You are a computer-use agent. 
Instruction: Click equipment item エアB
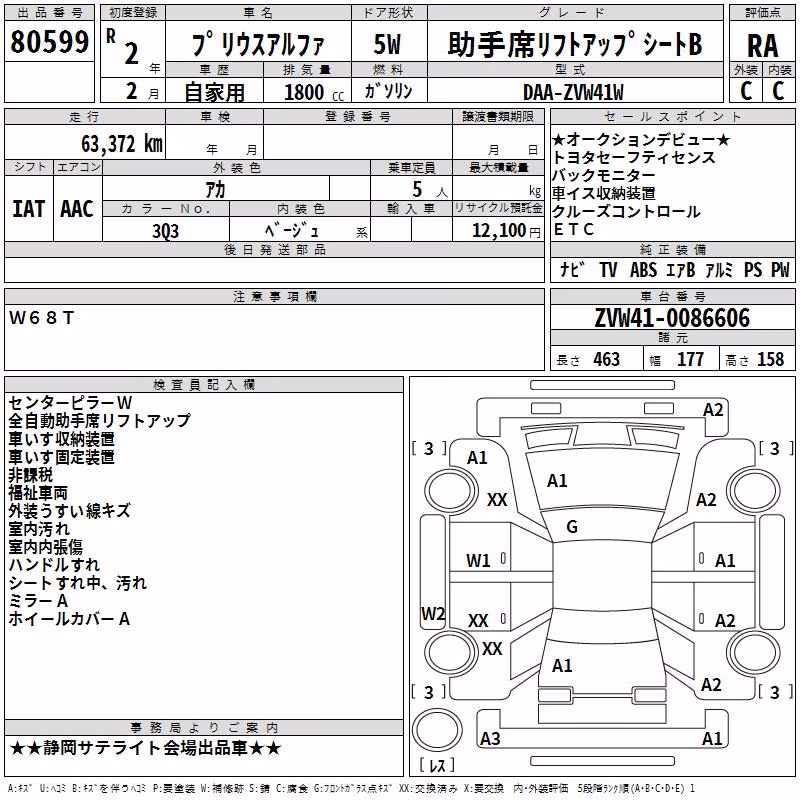[x=681, y=269]
